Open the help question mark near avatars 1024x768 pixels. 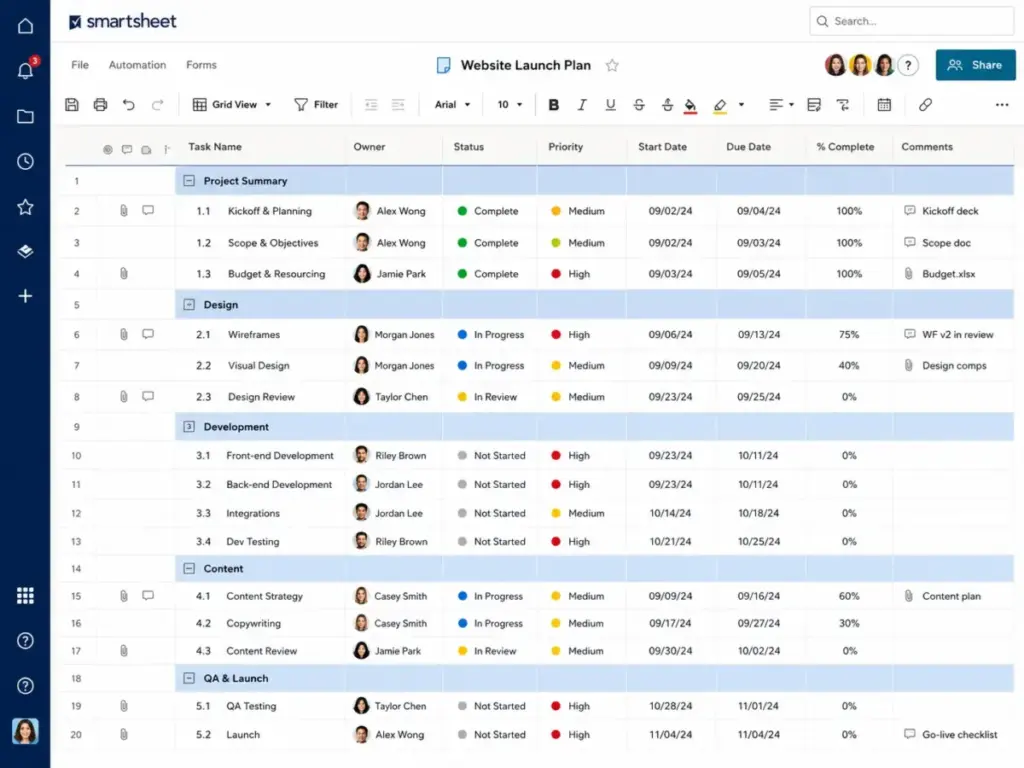coord(908,65)
